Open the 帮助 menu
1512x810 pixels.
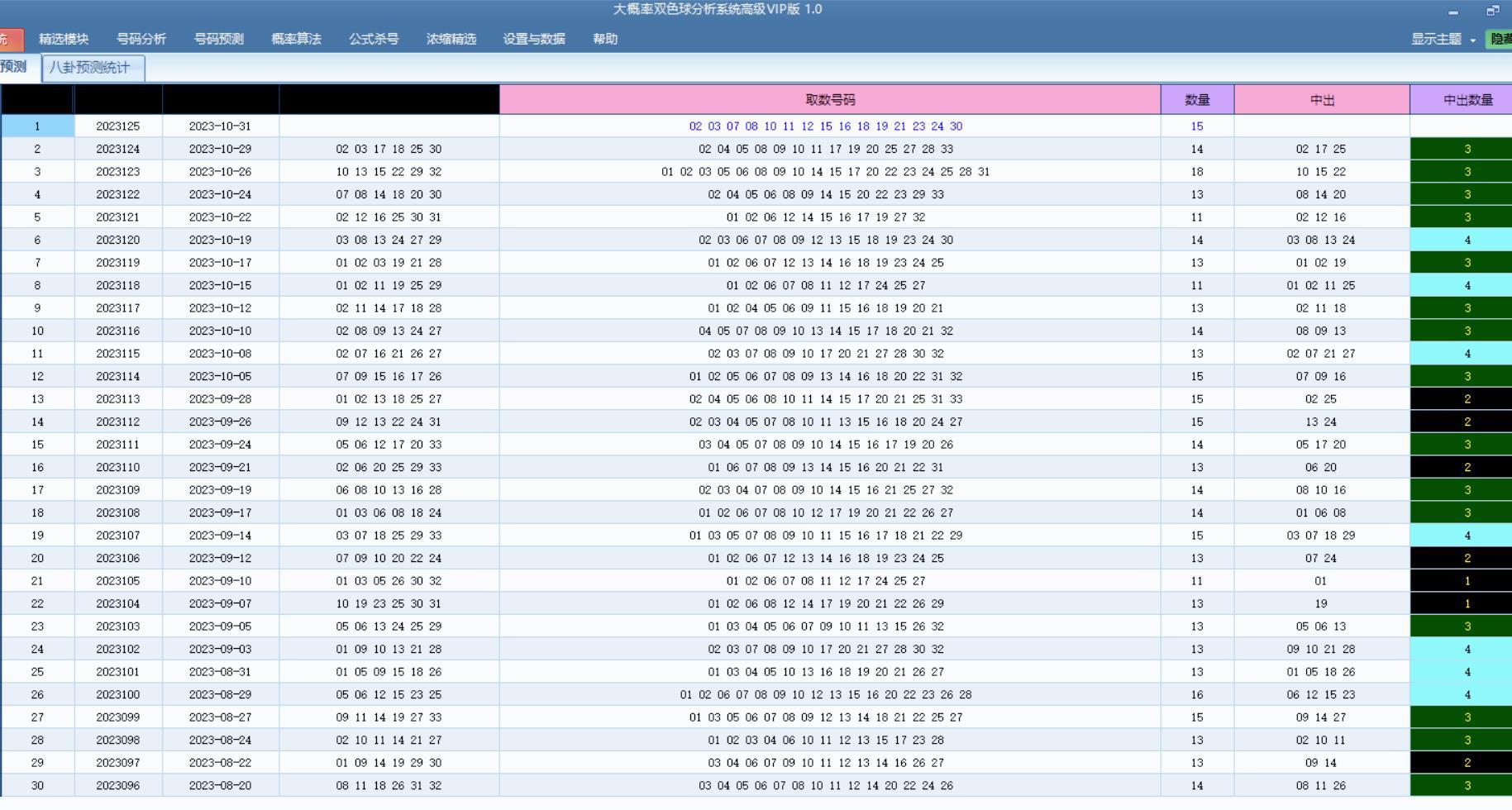pyautogui.click(x=605, y=39)
